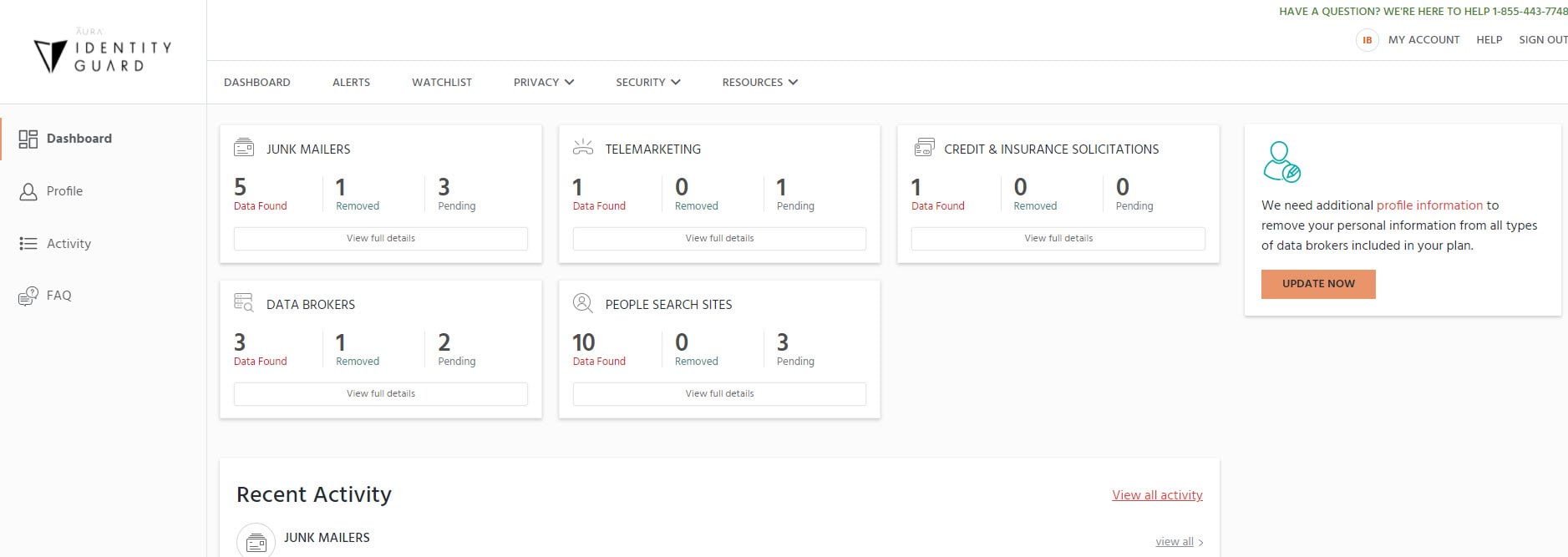
Task: View full details for Credit & Insurance Solicitations
Action: click(x=1058, y=238)
